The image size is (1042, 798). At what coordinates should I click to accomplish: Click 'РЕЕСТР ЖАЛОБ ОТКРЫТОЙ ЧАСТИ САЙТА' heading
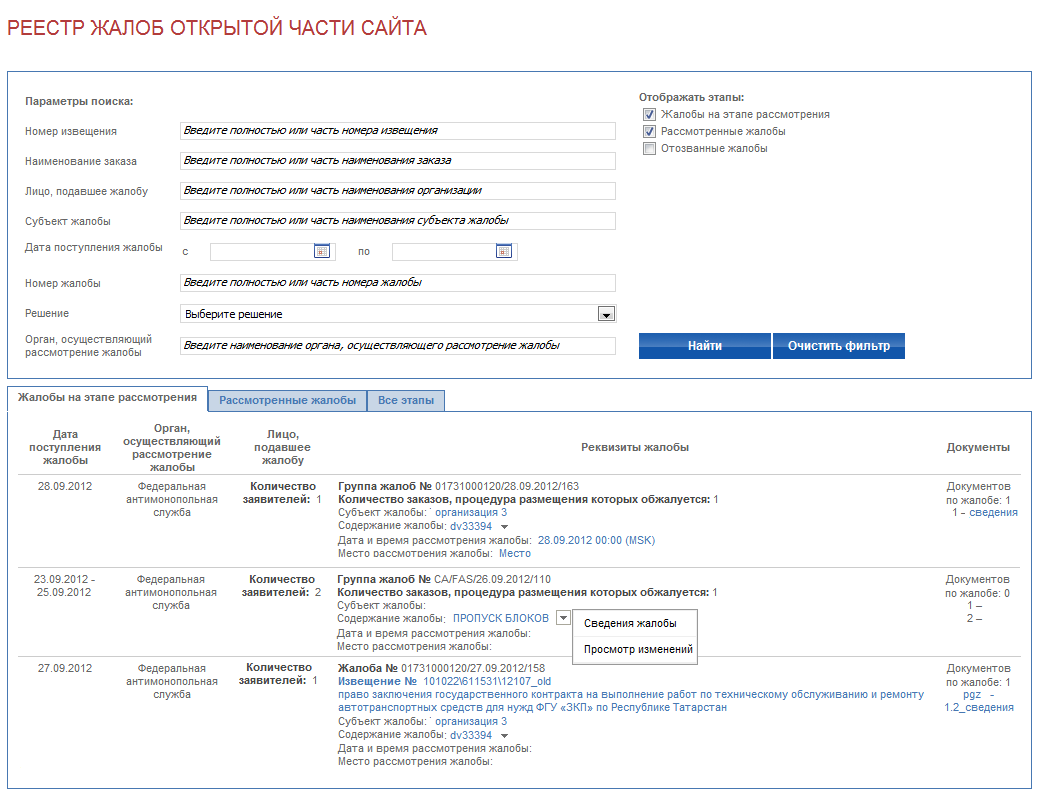click(x=217, y=28)
